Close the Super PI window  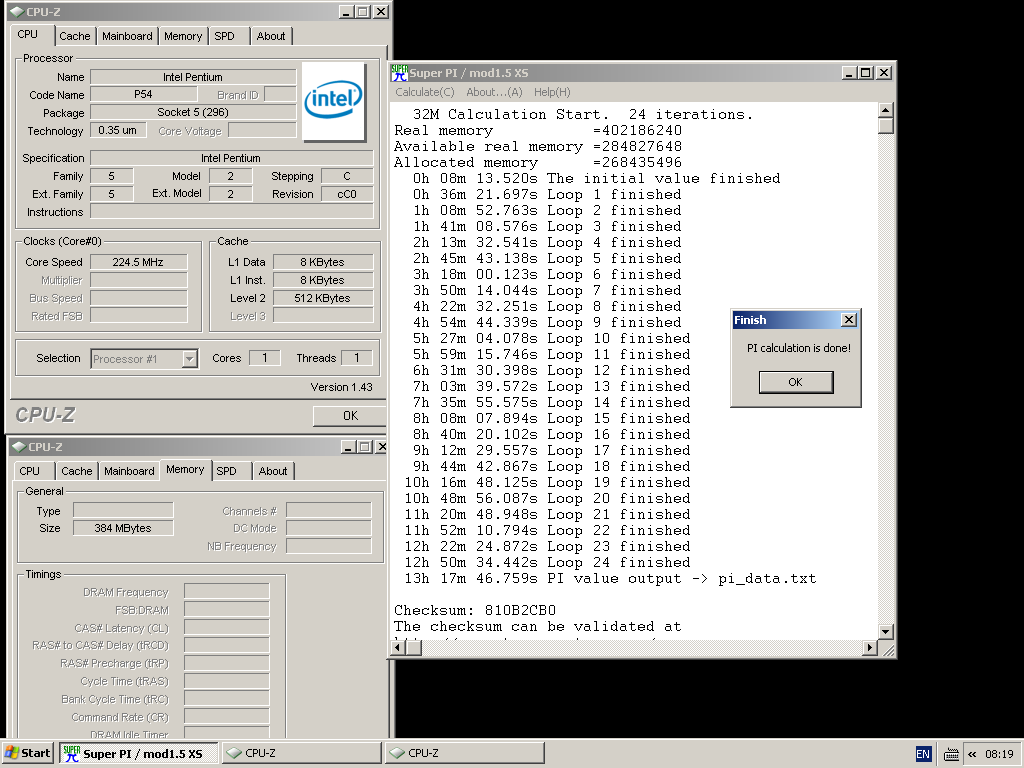[884, 72]
